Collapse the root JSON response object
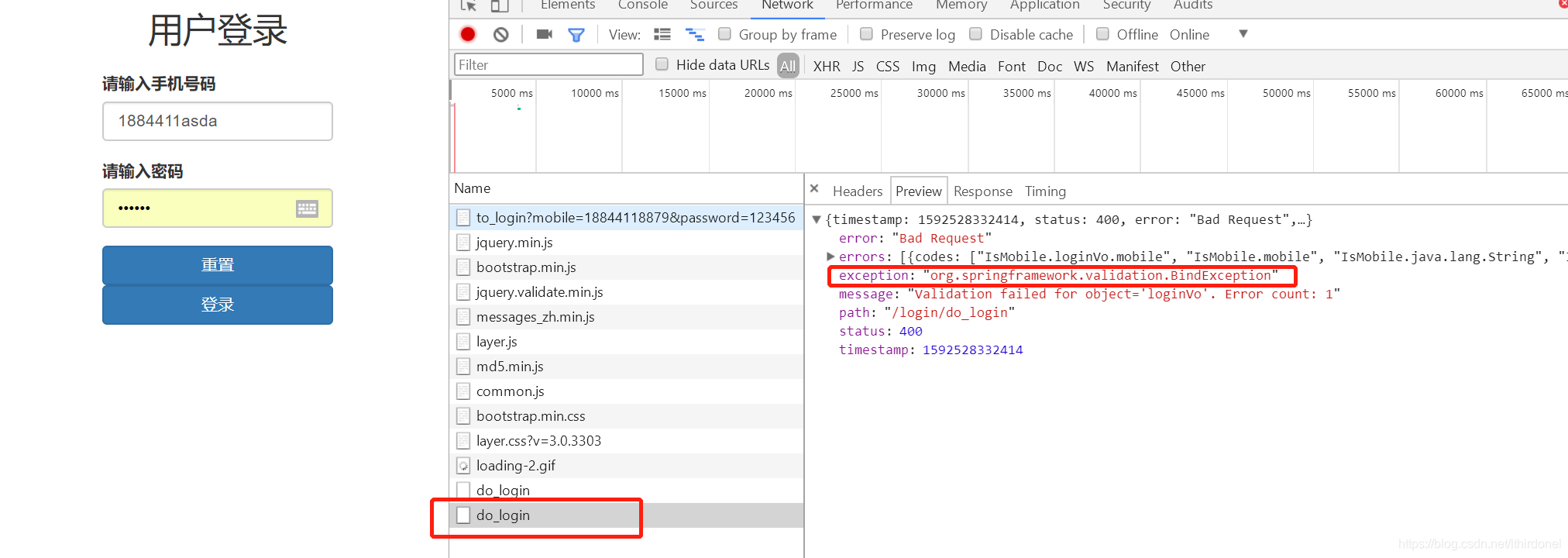1568x558 pixels. click(x=816, y=220)
